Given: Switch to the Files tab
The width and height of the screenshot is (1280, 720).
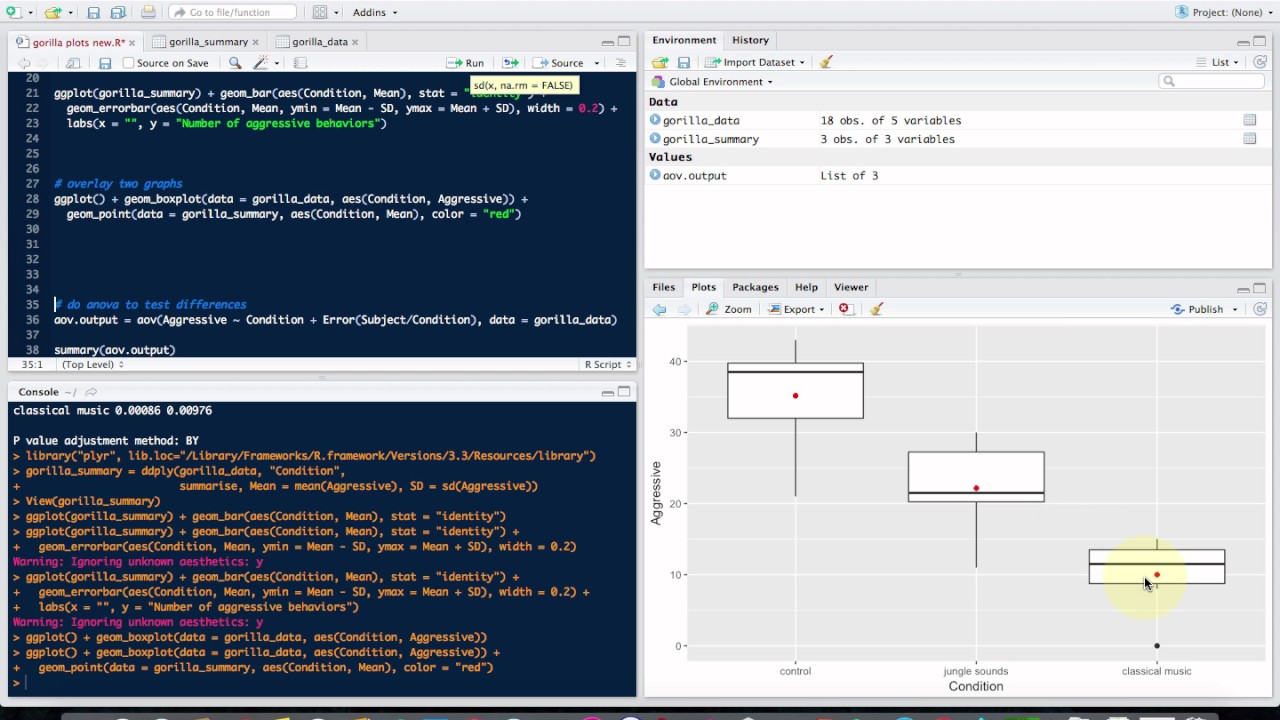Looking at the screenshot, I should tap(664, 287).
